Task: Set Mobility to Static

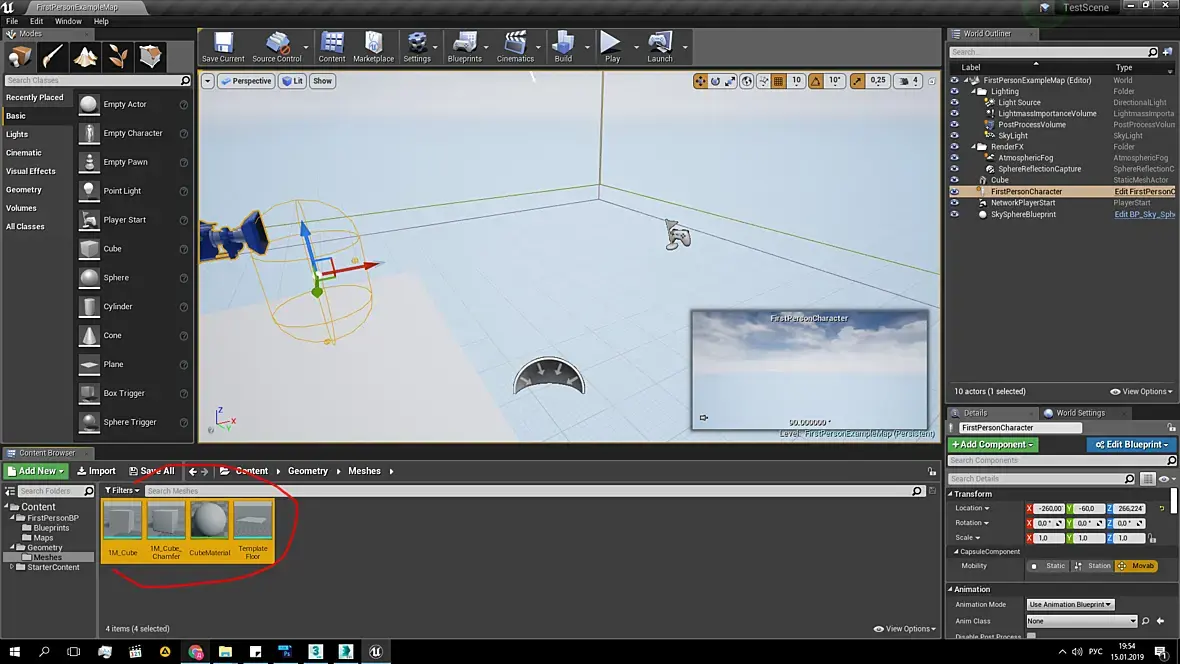Action: click(1048, 566)
